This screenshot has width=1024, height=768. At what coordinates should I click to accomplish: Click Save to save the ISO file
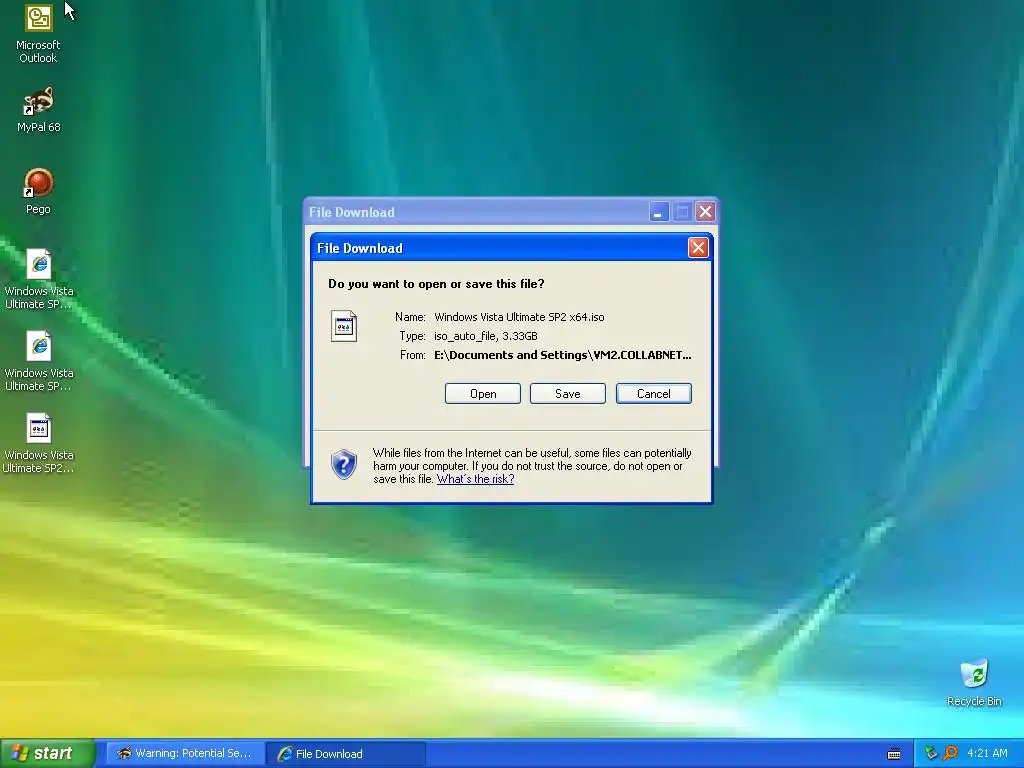(568, 394)
